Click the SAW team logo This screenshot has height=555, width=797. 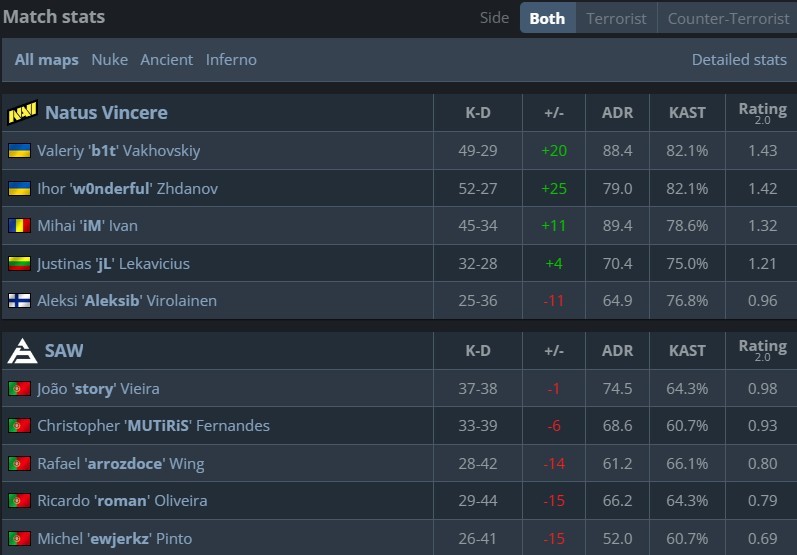(x=22, y=351)
